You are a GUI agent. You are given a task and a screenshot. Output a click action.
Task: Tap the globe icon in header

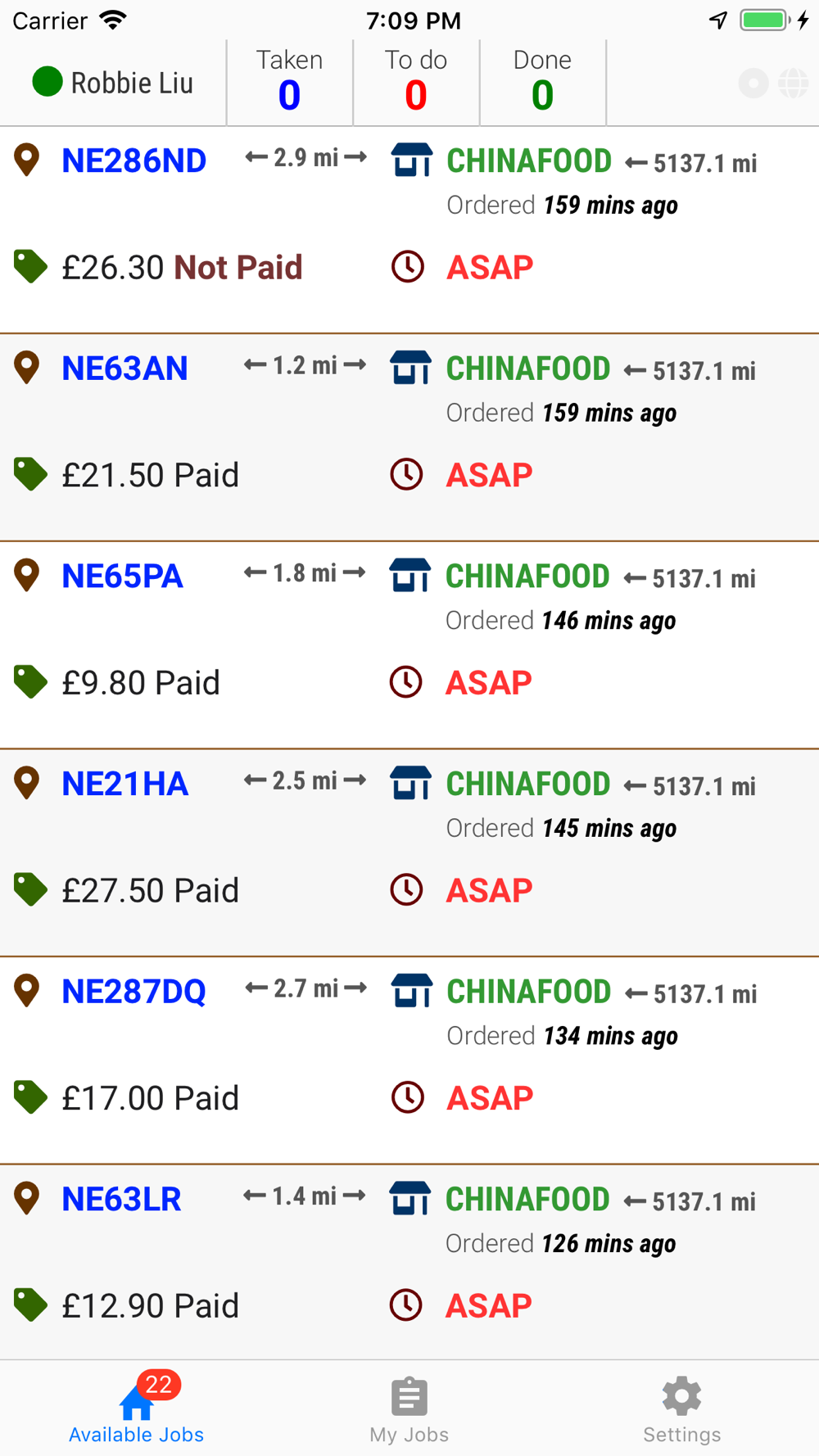pyautogui.click(x=793, y=83)
